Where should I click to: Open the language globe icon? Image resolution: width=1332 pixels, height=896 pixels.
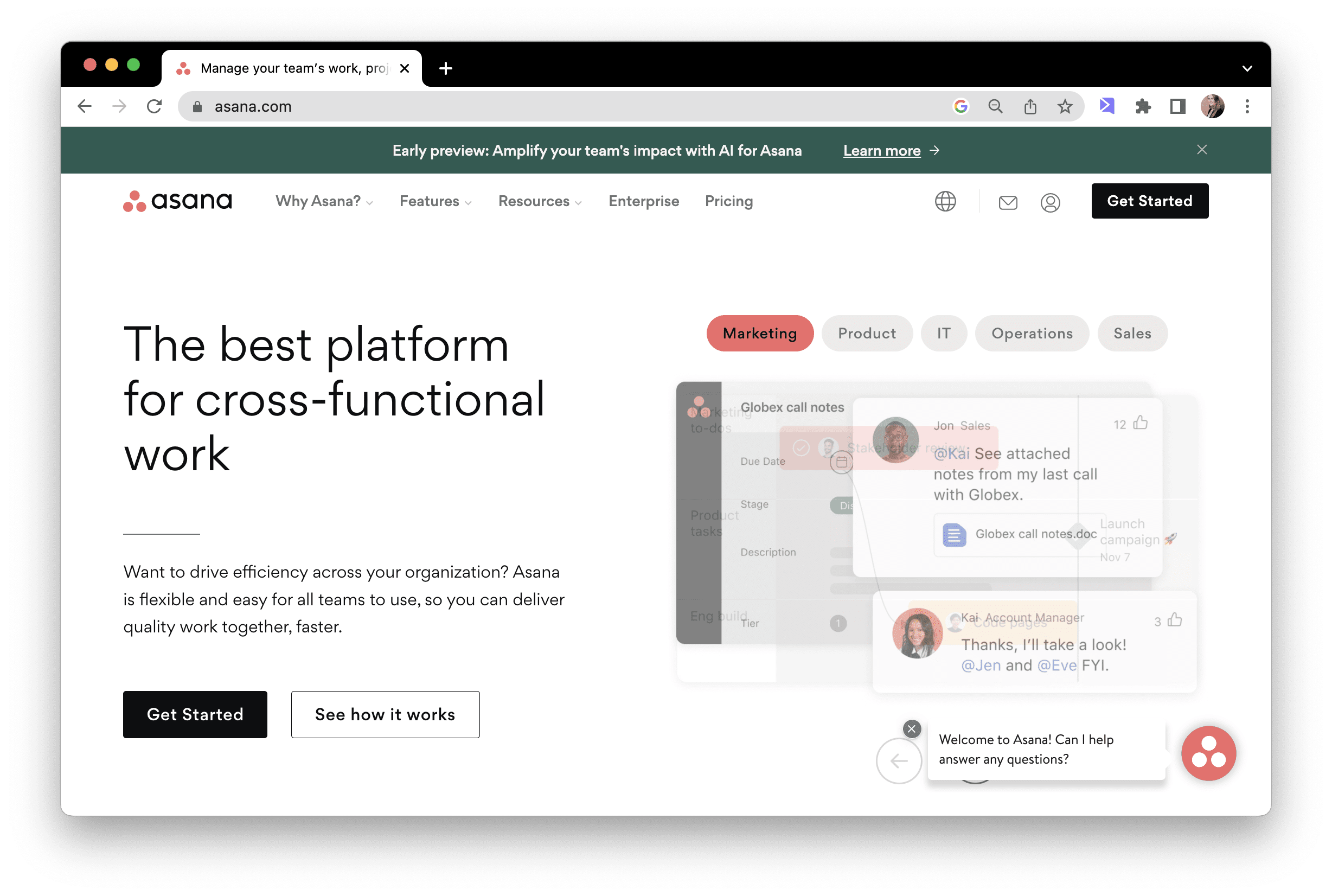(945, 201)
